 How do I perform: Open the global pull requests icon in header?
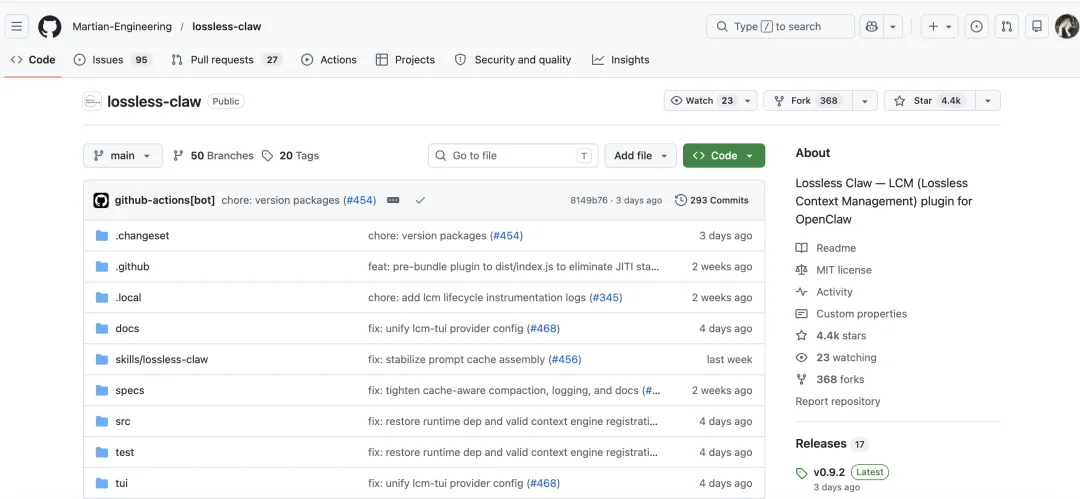1007,26
